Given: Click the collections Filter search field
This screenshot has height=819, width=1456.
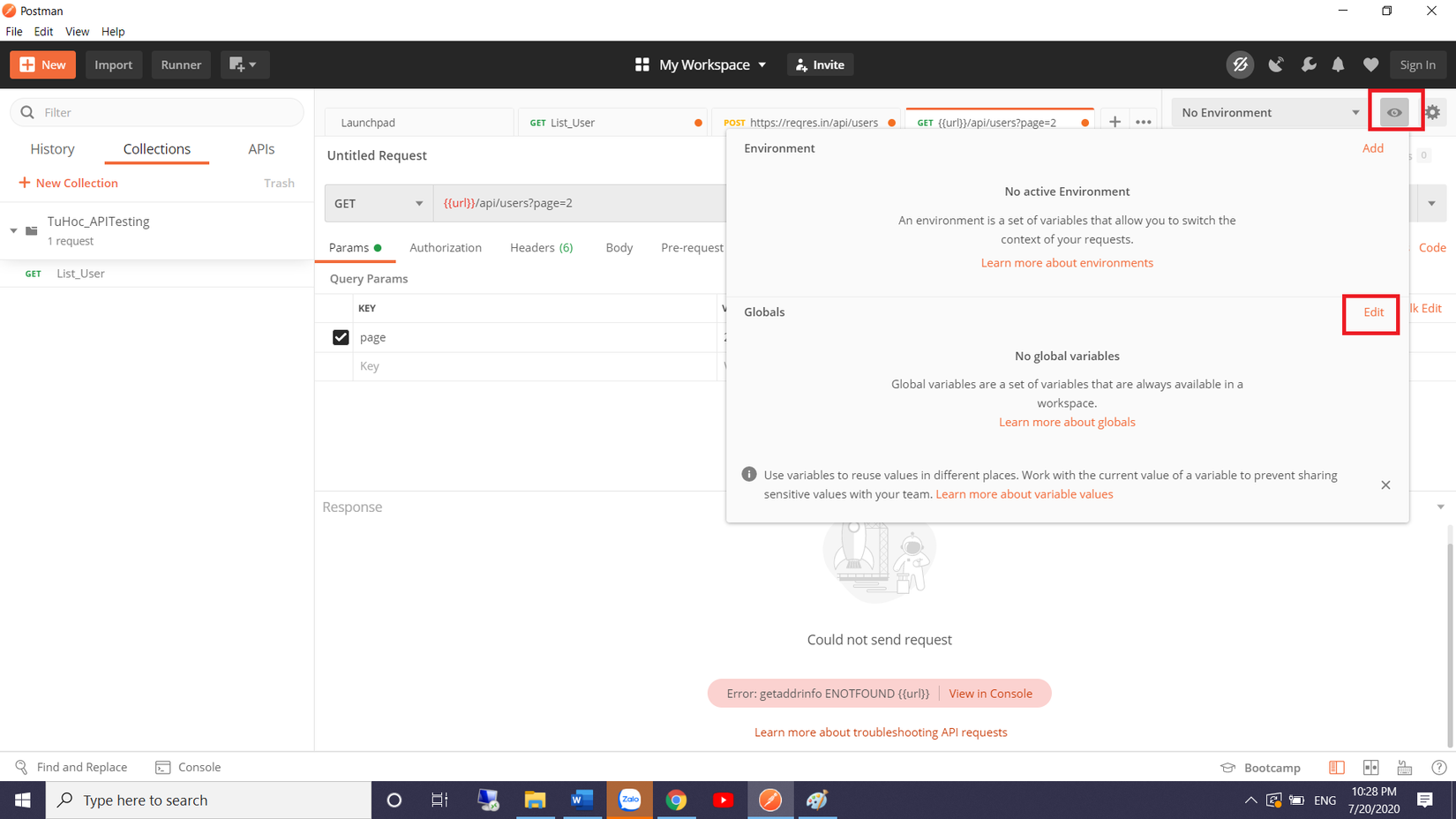Looking at the screenshot, I should point(157,112).
